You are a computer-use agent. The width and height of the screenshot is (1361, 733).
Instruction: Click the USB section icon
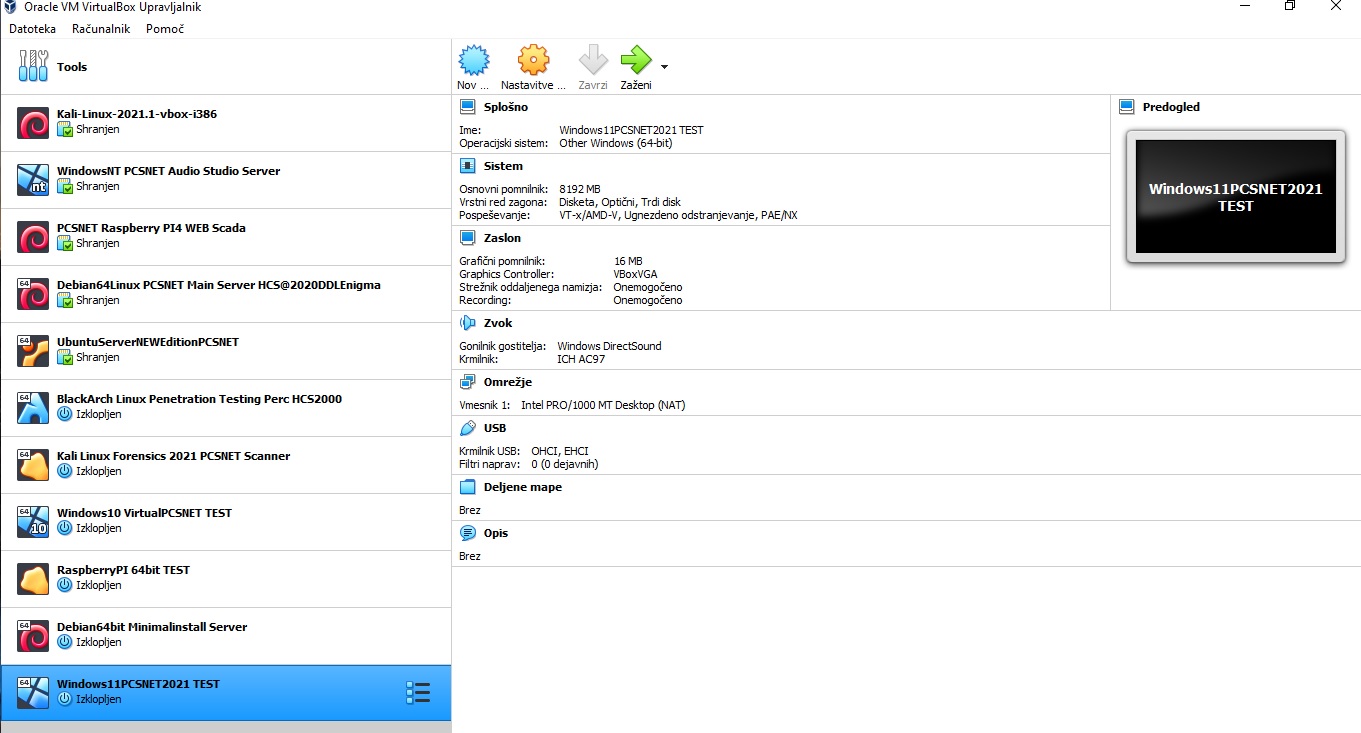(467, 428)
